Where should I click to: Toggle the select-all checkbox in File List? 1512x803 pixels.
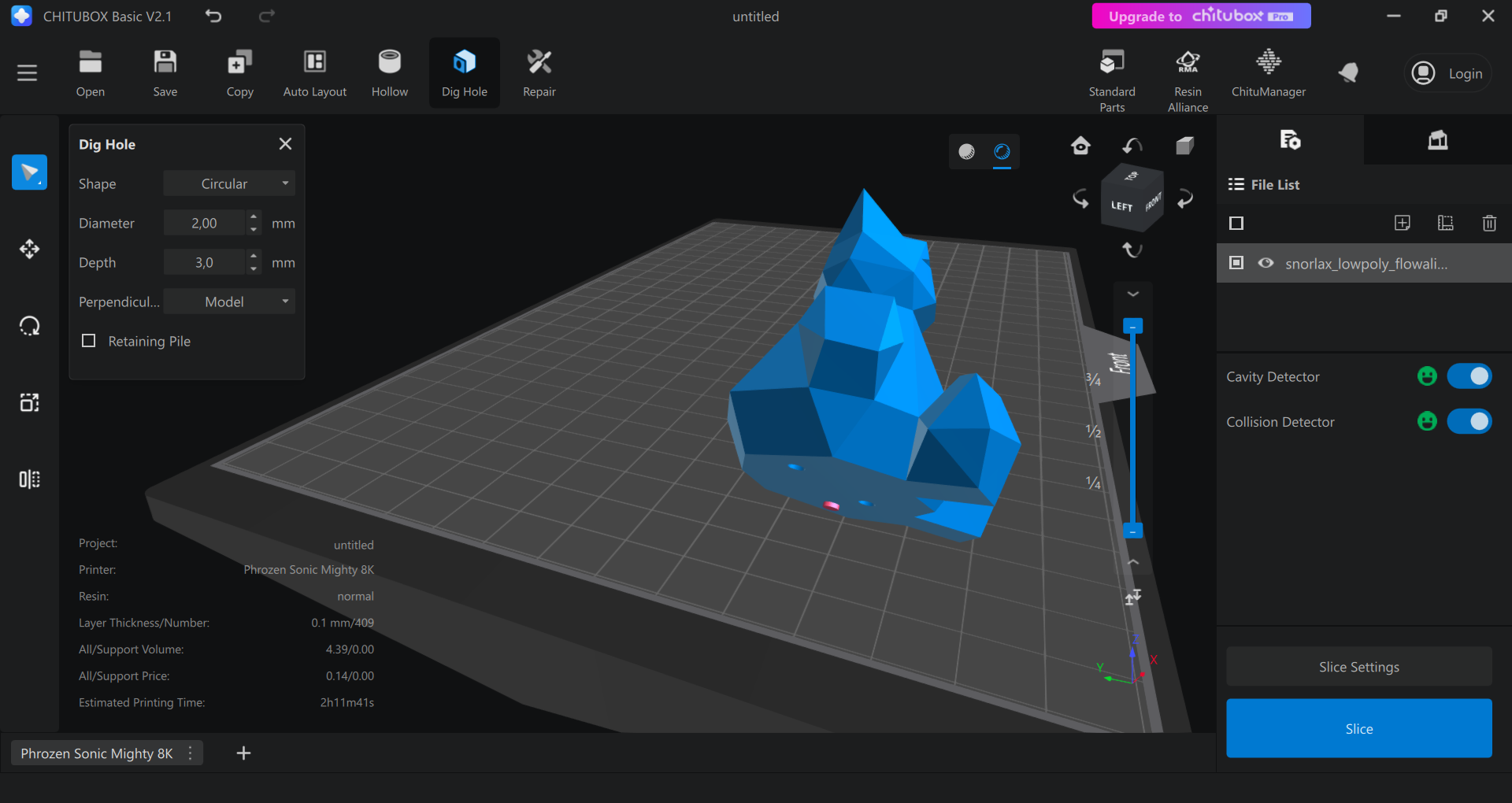coord(1236,224)
